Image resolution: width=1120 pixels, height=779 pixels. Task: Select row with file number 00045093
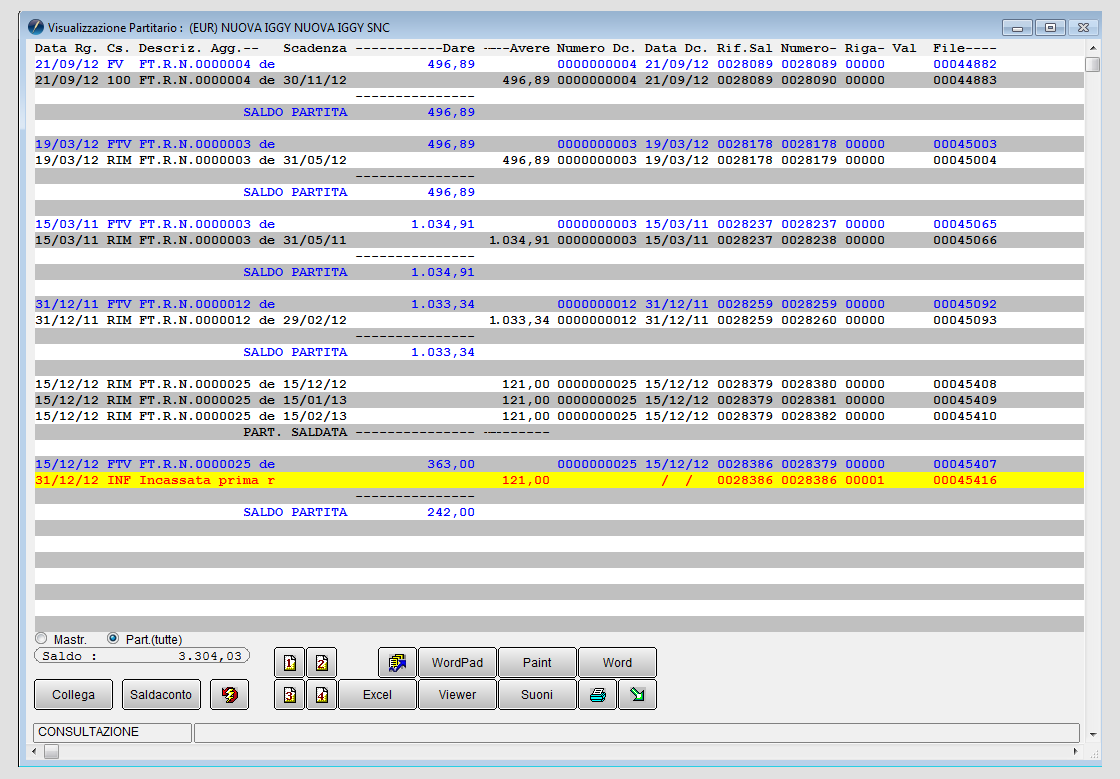tap(559, 320)
